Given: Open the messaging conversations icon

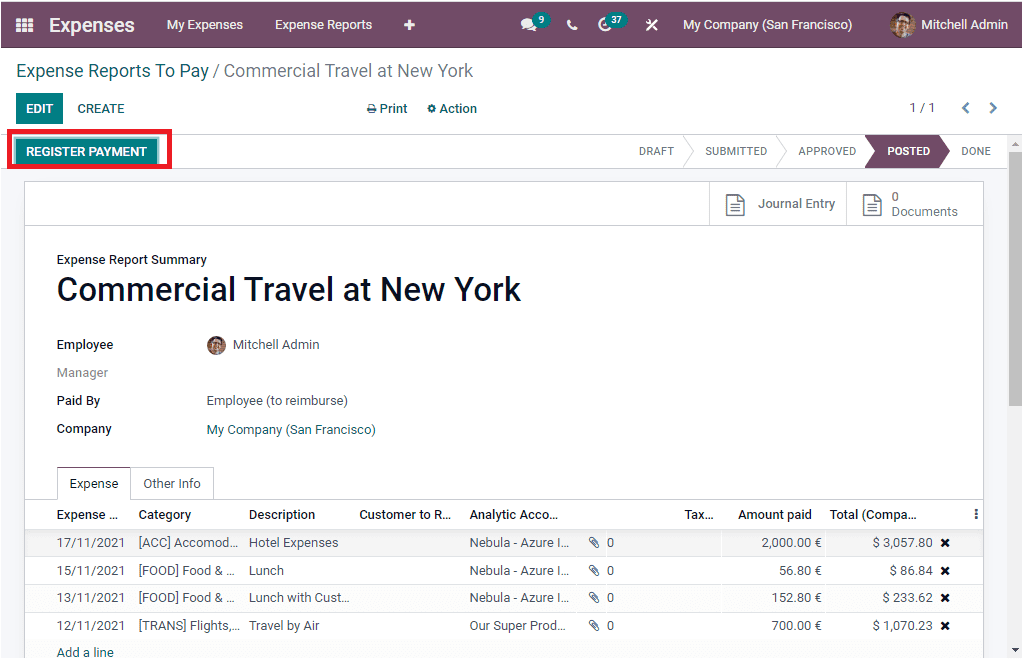Looking at the screenshot, I should (529, 24).
